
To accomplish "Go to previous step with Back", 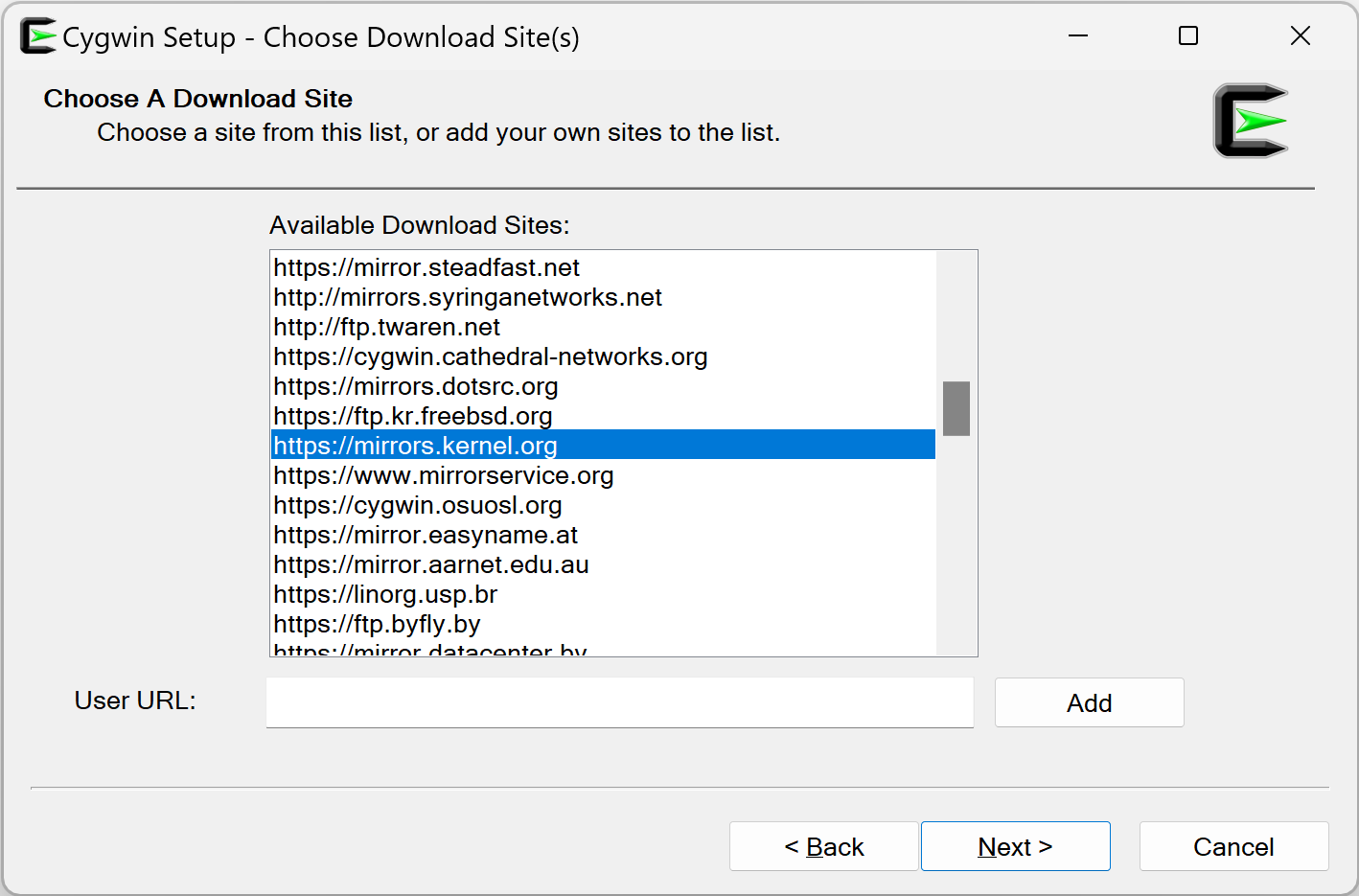I will pos(824,846).
